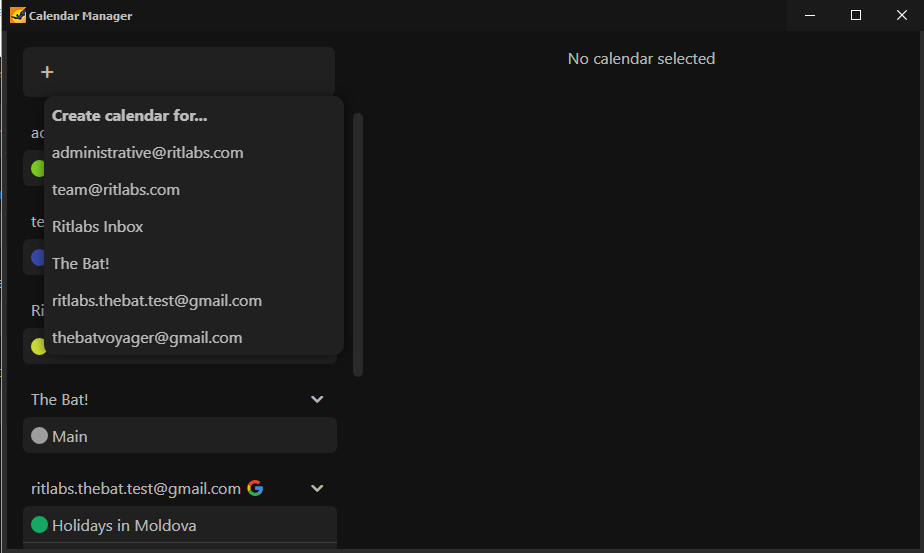924x553 pixels.
Task: Close the Calendar Manager window
Action: coord(902,15)
